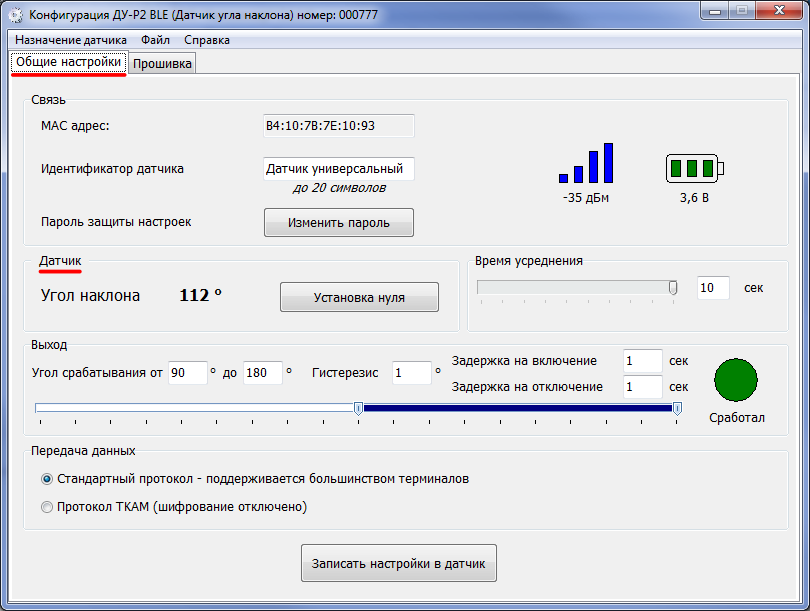Close the configuration window

tap(780, 11)
